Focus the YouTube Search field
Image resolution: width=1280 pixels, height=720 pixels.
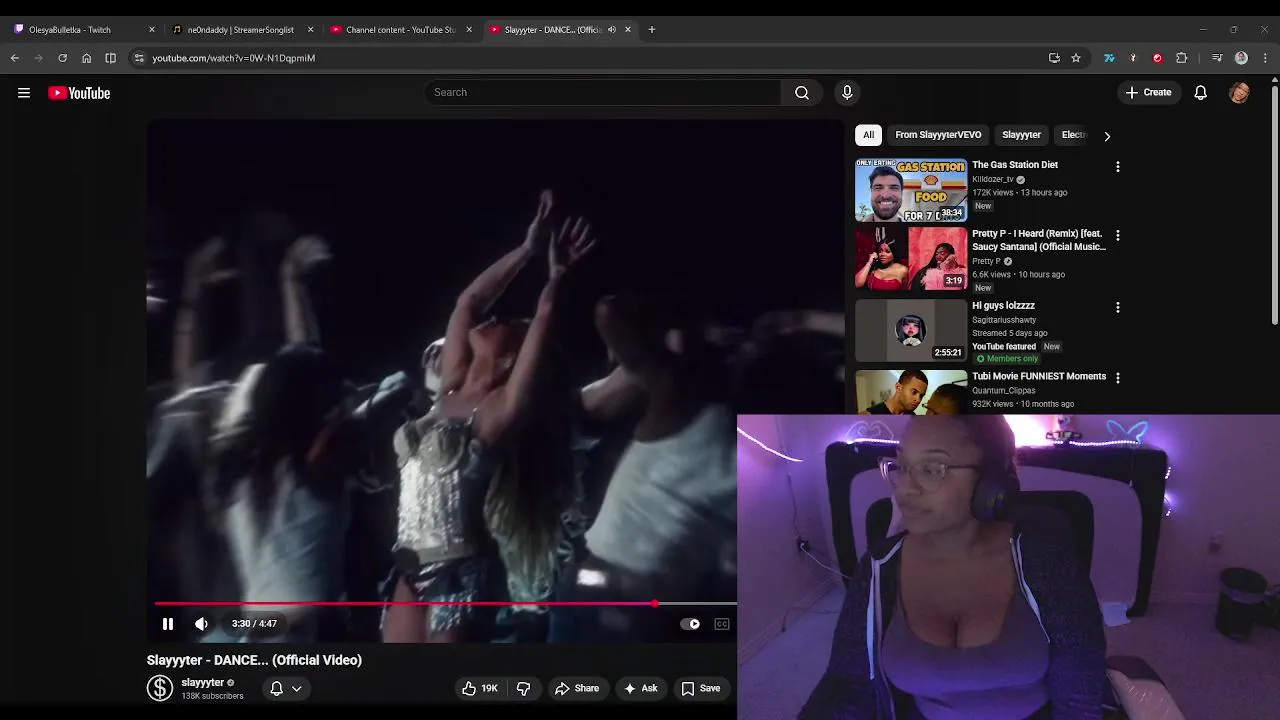(602, 93)
